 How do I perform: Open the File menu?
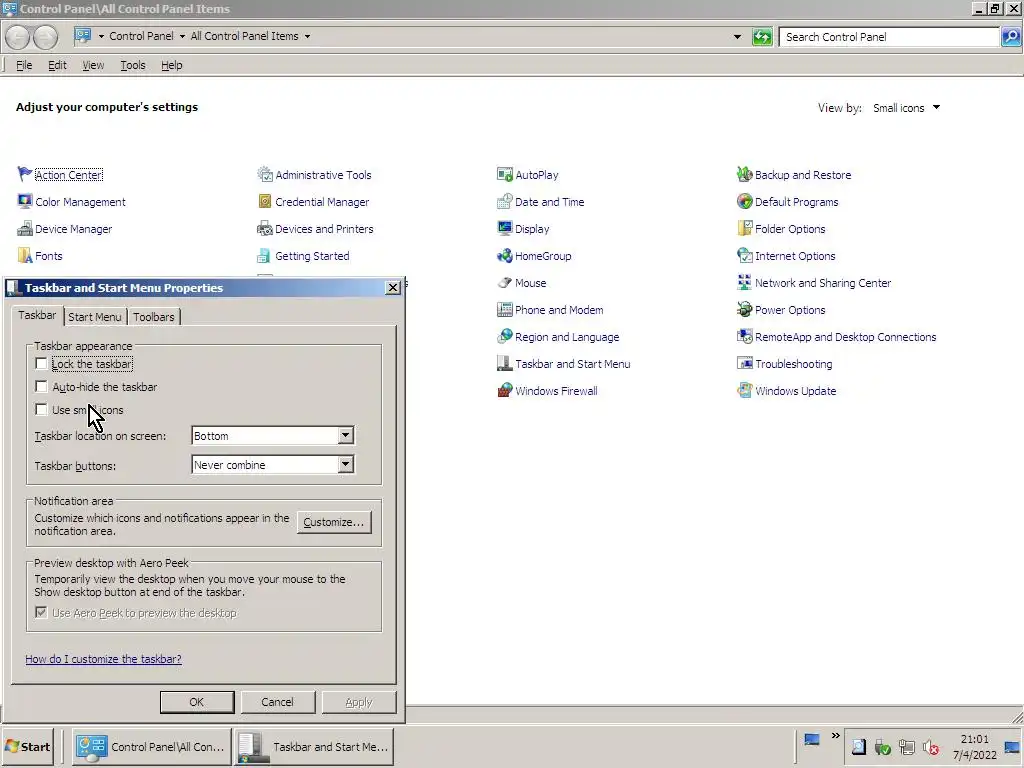24,65
